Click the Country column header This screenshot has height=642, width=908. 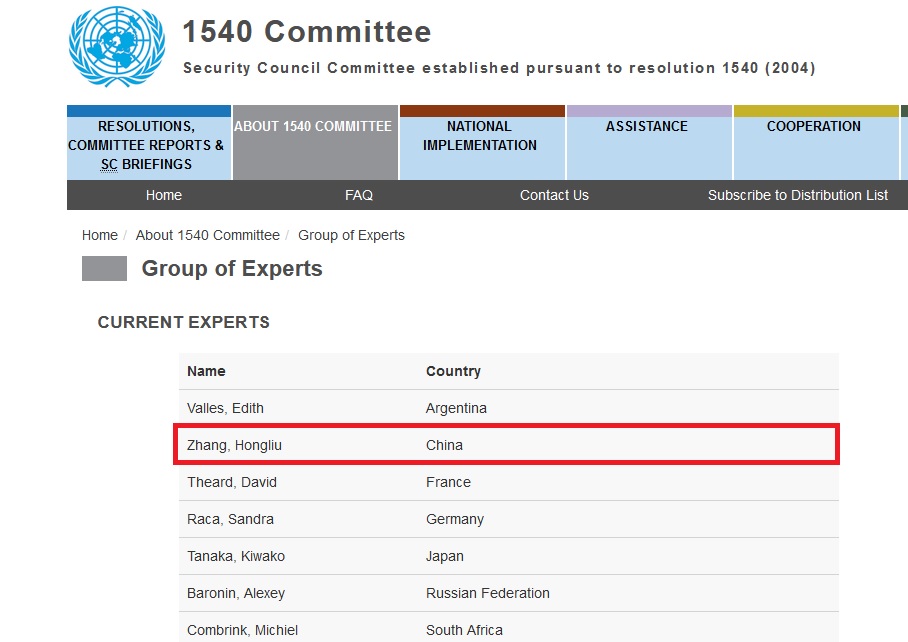pyautogui.click(x=453, y=371)
